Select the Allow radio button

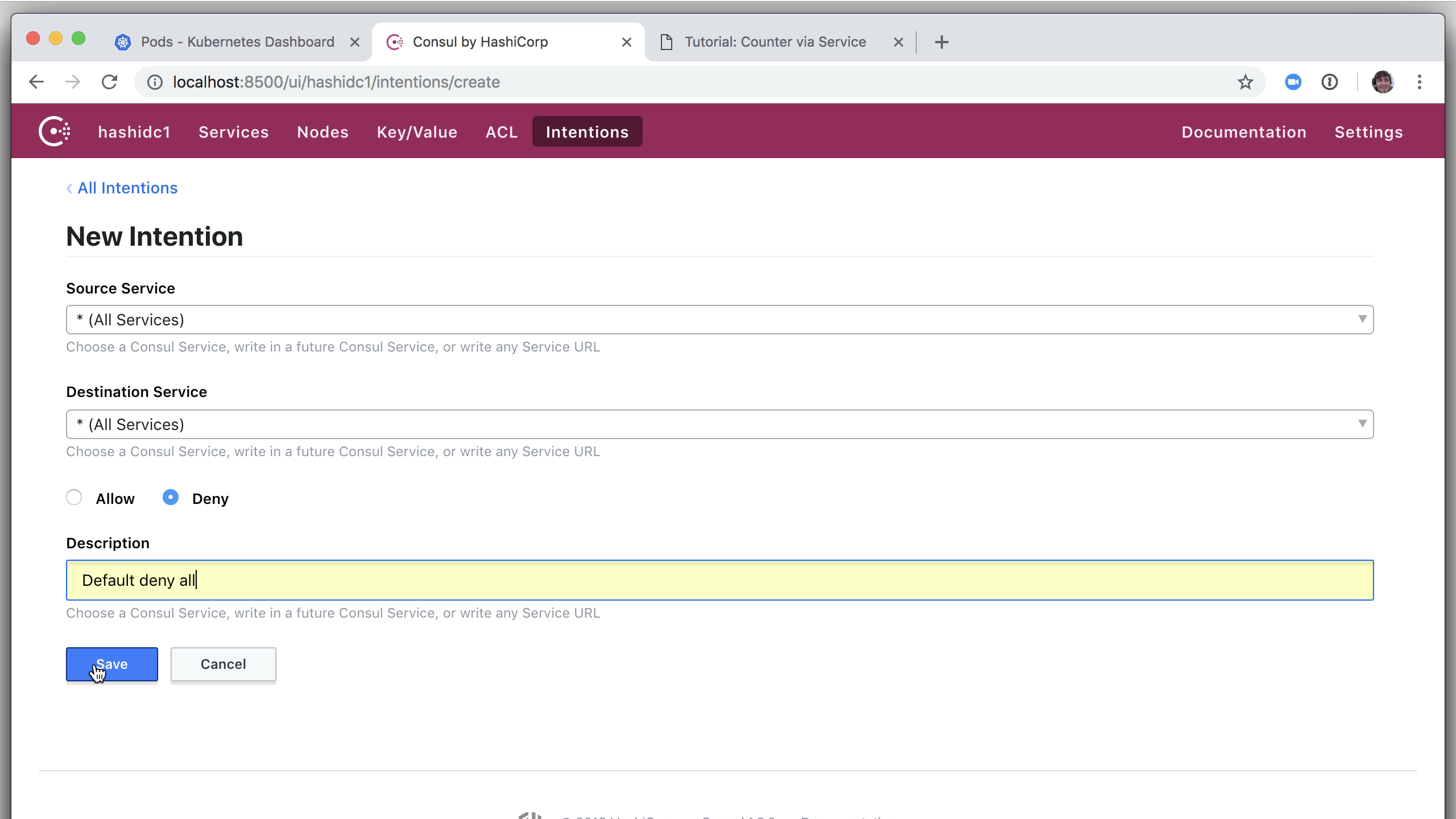pos(74,498)
